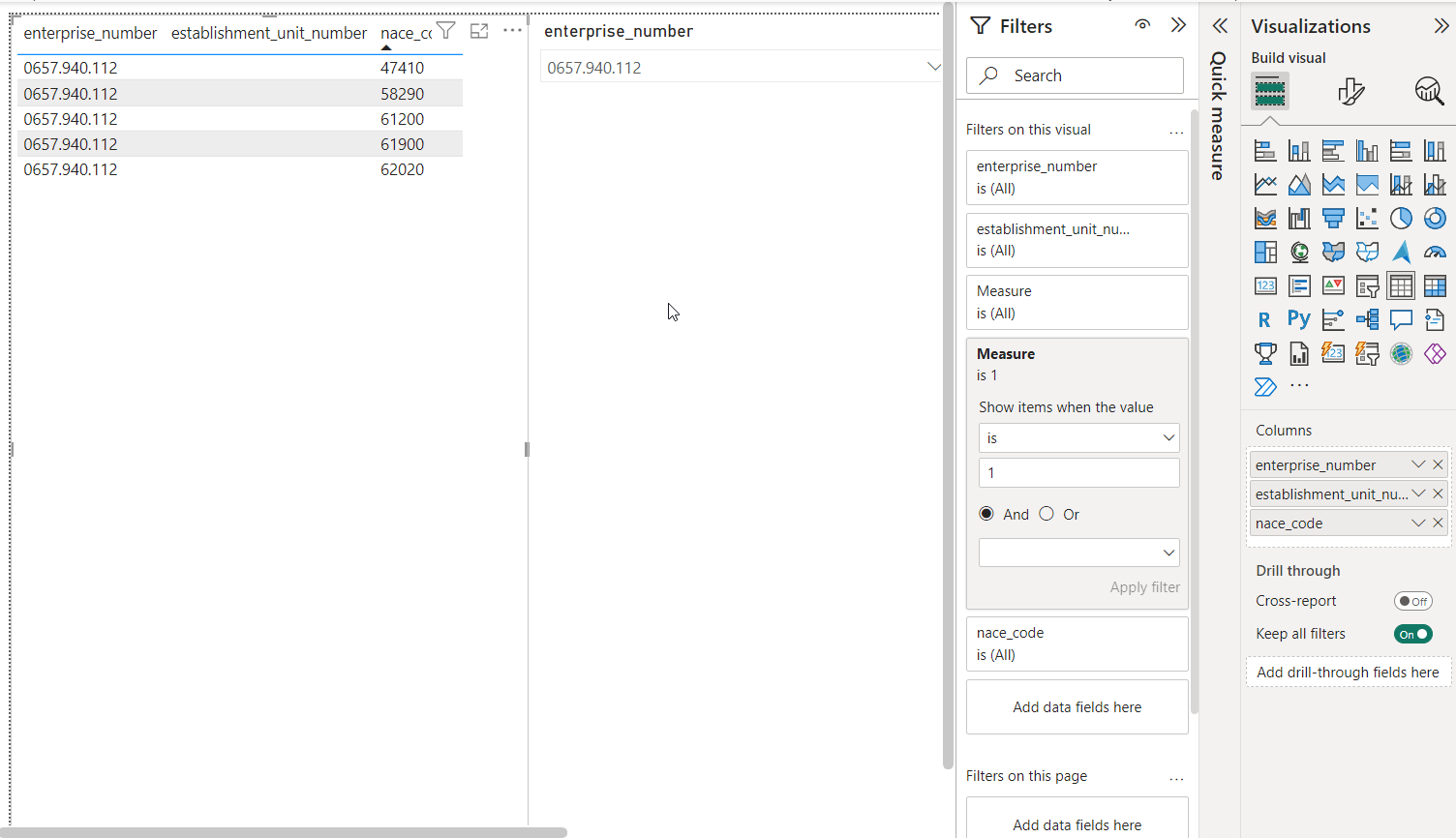Toggle the Cross-report drill through switch

coord(1412,601)
